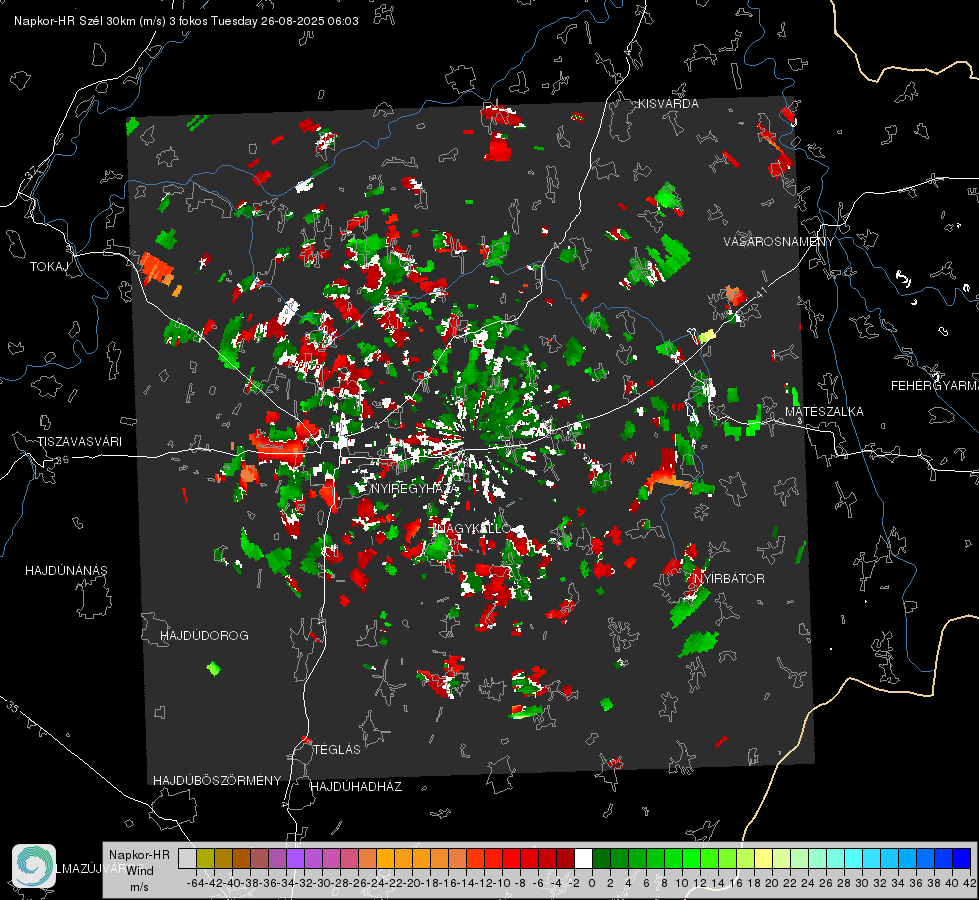Image resolution: width=979 pixels, height=900 pixels.
Task: Click the white swatch between -2 and 0
Action: pos(583,859)
